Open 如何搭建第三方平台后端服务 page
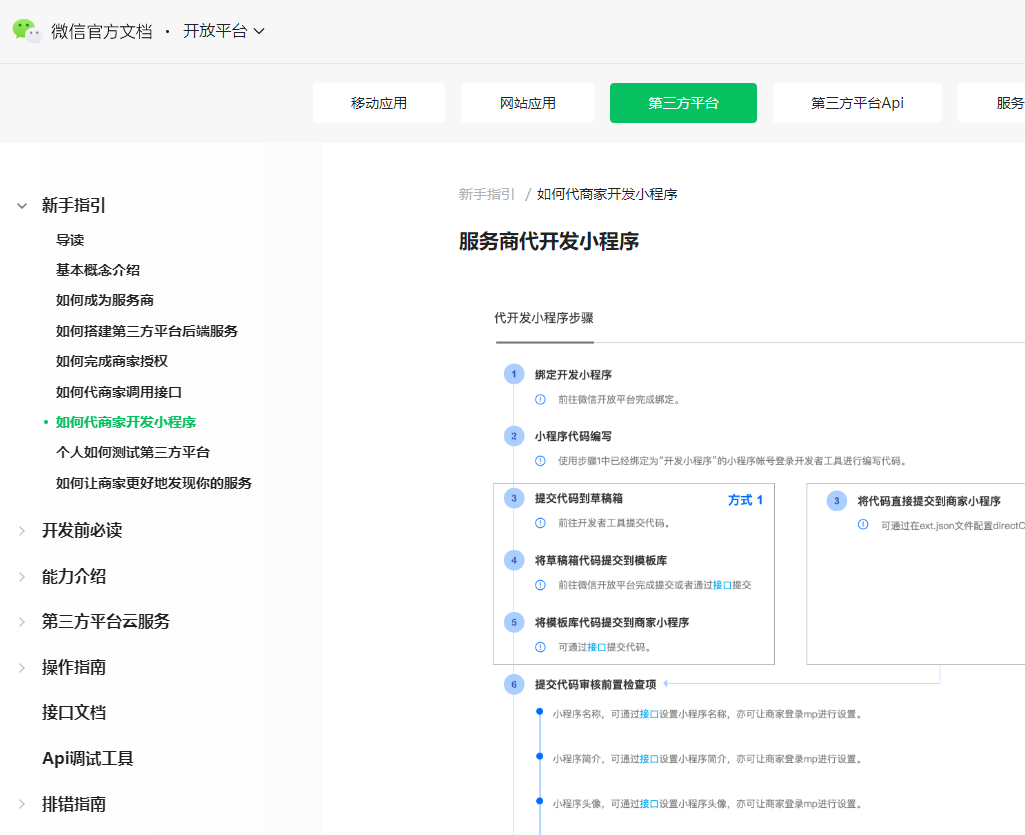 click(x=146, y=331)
